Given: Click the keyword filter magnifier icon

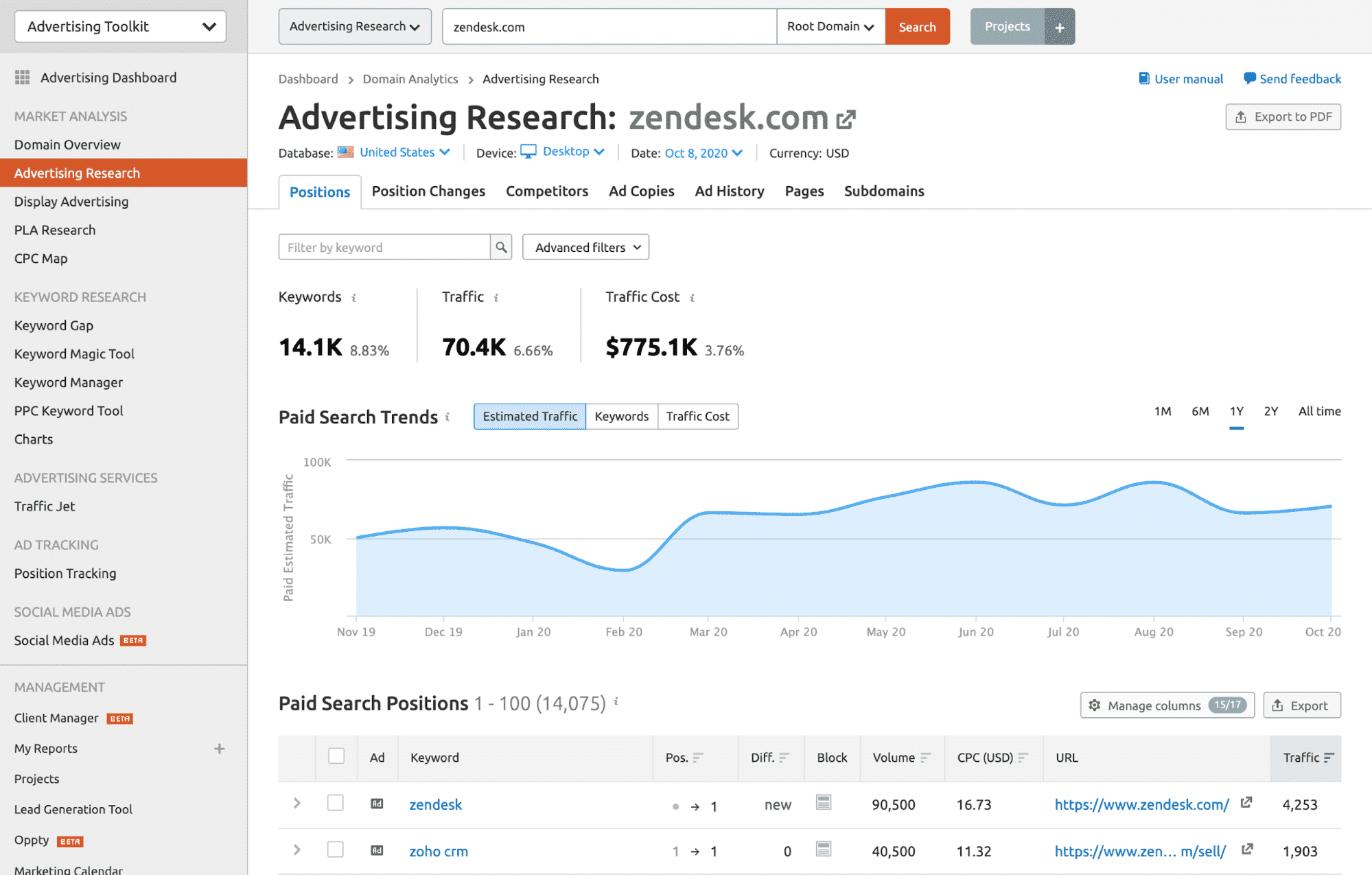Looking at the screenshot, I should (x=502, y=246).
